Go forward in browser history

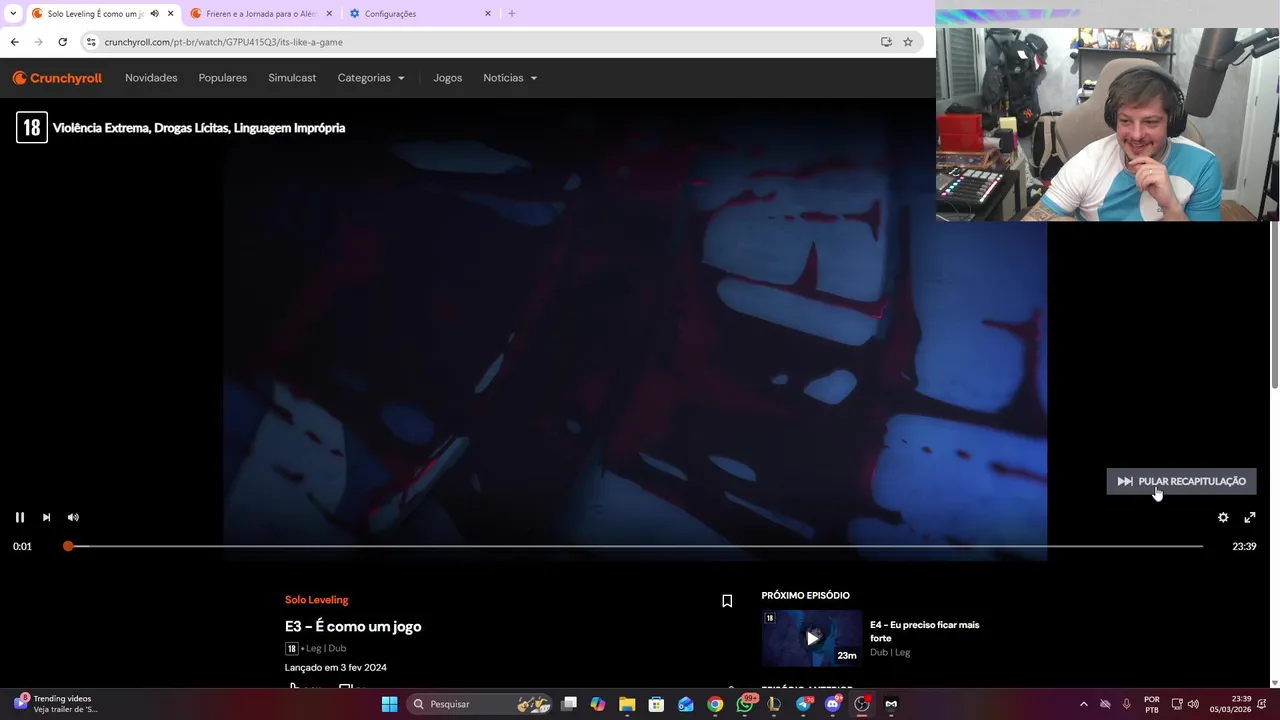[38, 42]
